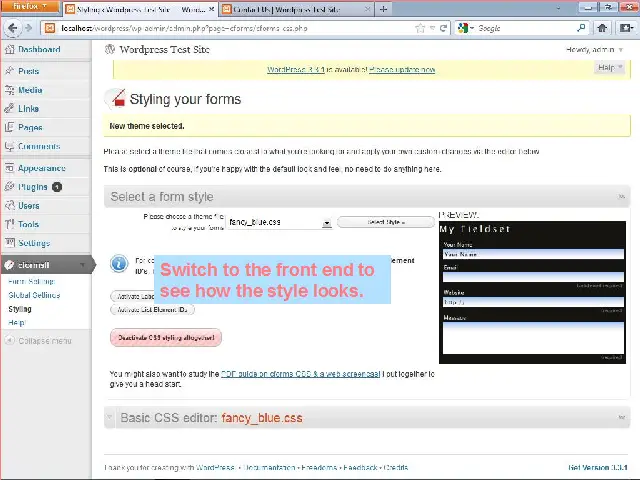The height and width of the screenshot is (480, 640).
Task: Click the Tools icon in sidebar
Action: click(x=9, y=224)
